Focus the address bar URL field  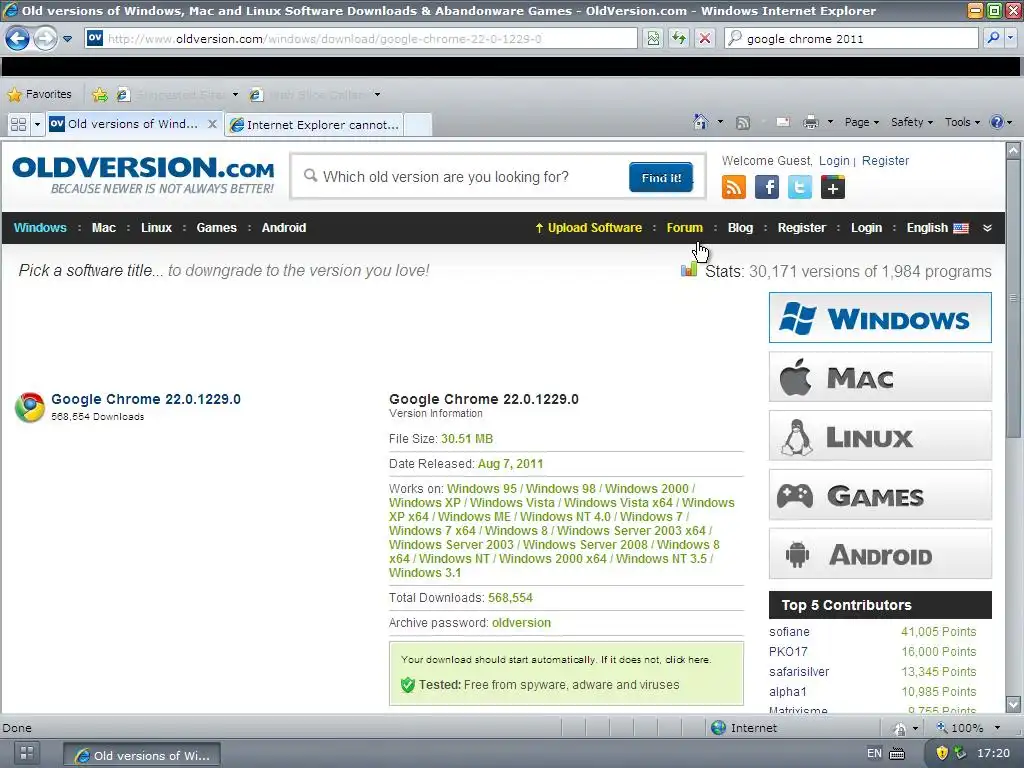361,39
